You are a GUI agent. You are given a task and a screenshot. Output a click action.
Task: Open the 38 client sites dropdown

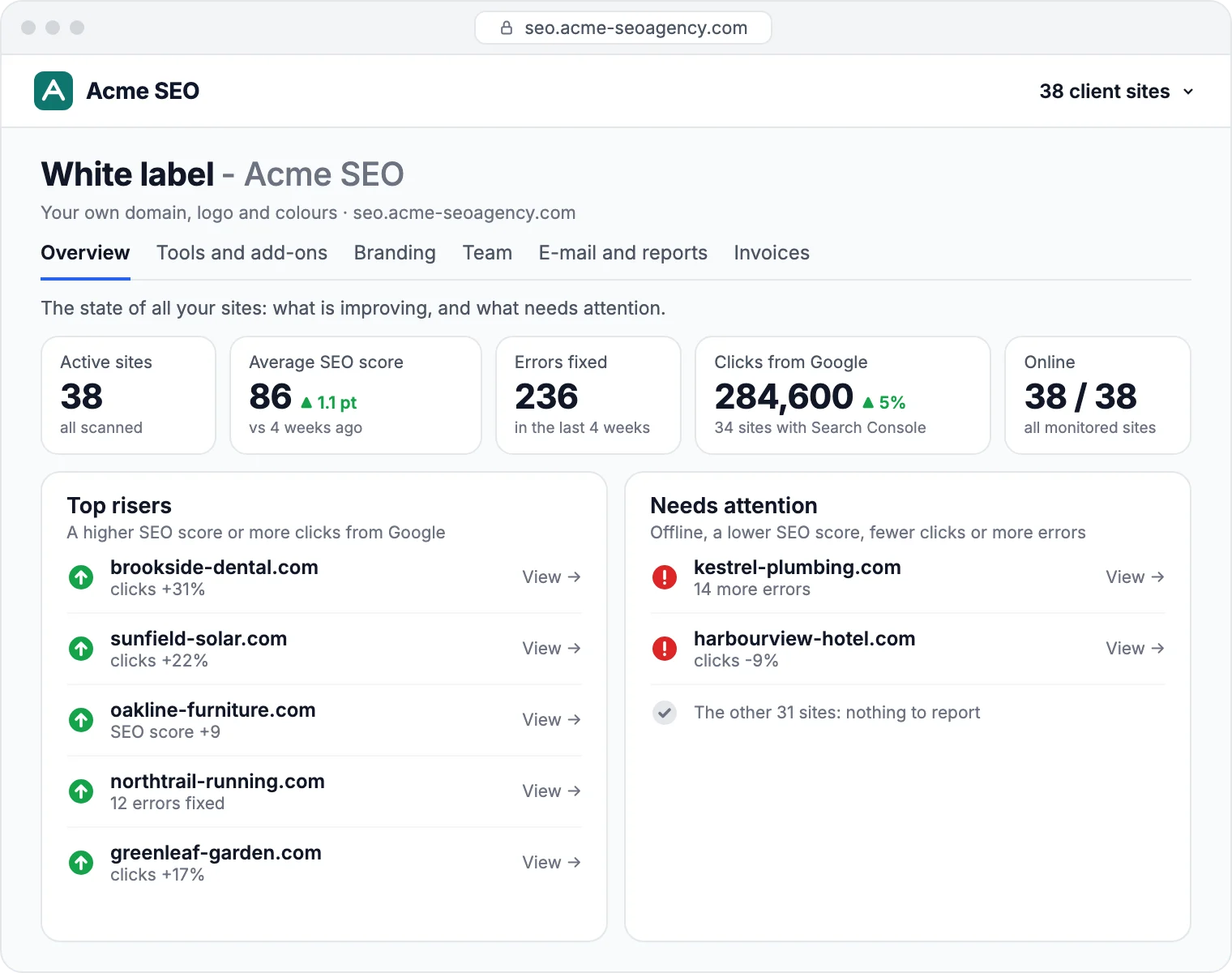pos(1116,92)
